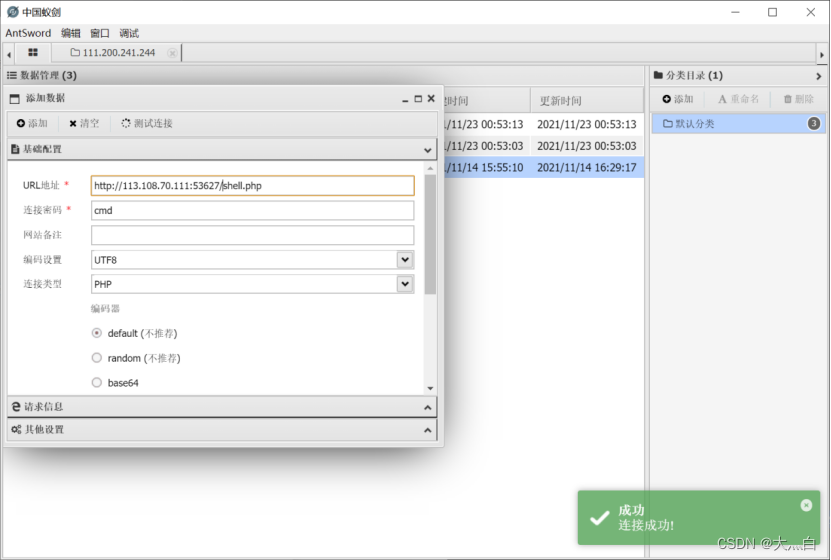Open the 编码设置 UTF8 dropdown
This screenshot has height=560, width=831.
[x=405, y=260]
